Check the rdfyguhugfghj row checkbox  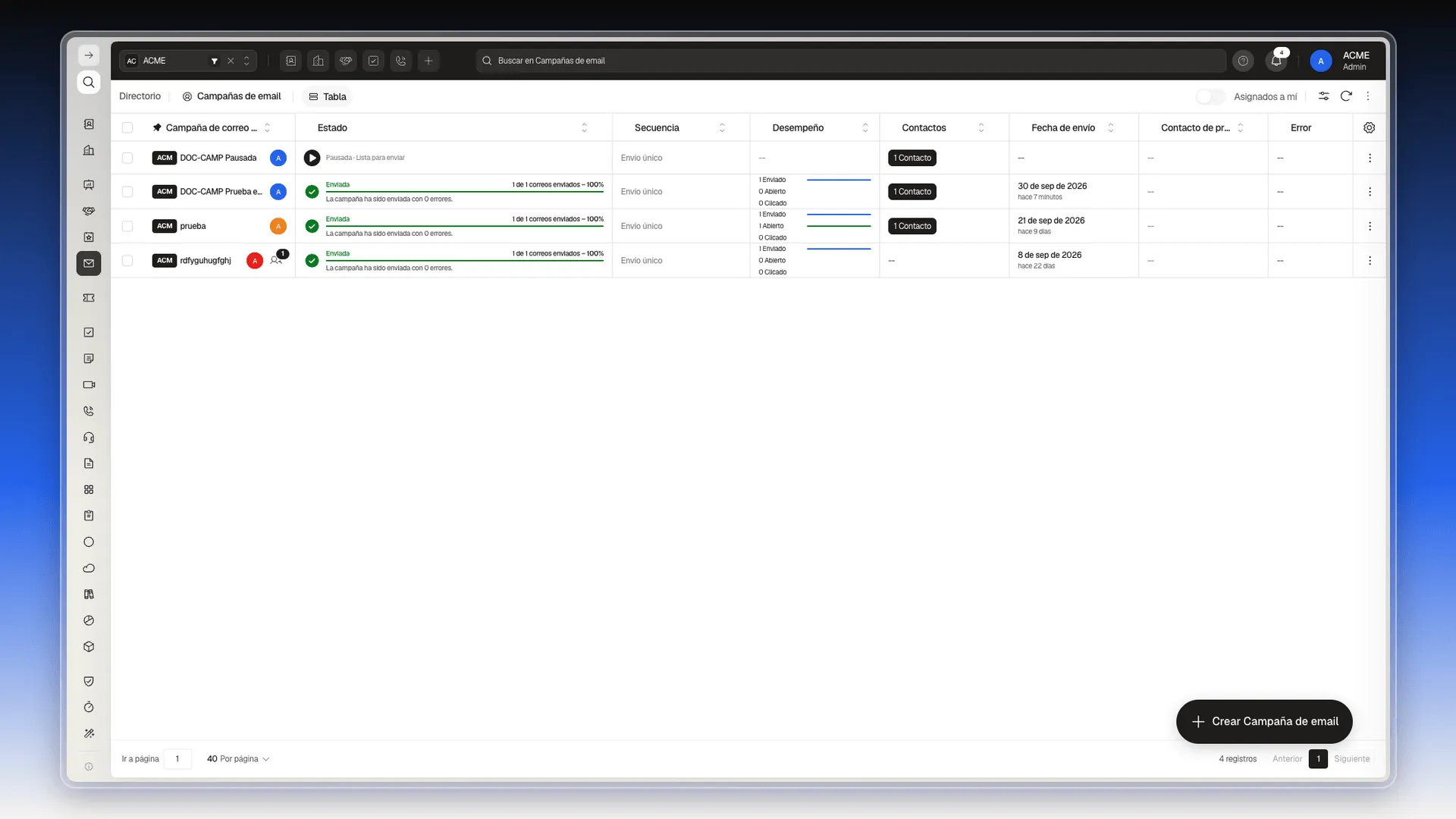click(x=127, y=261)
